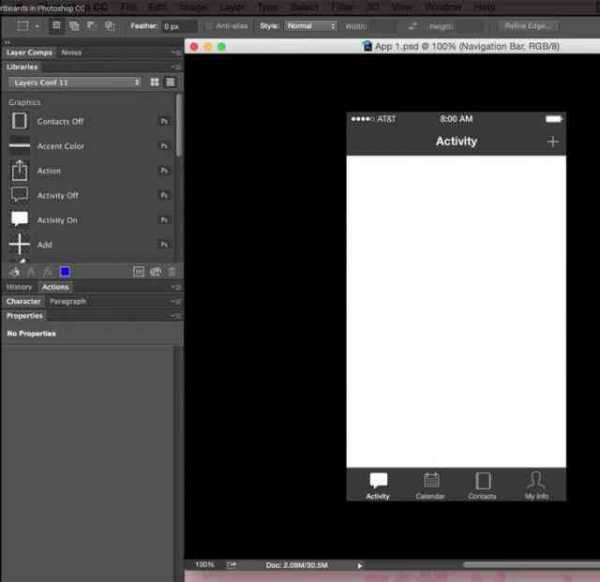Choose Add to selection mode icon
This screenshot has width=600, height=582.
click(74, 26)
